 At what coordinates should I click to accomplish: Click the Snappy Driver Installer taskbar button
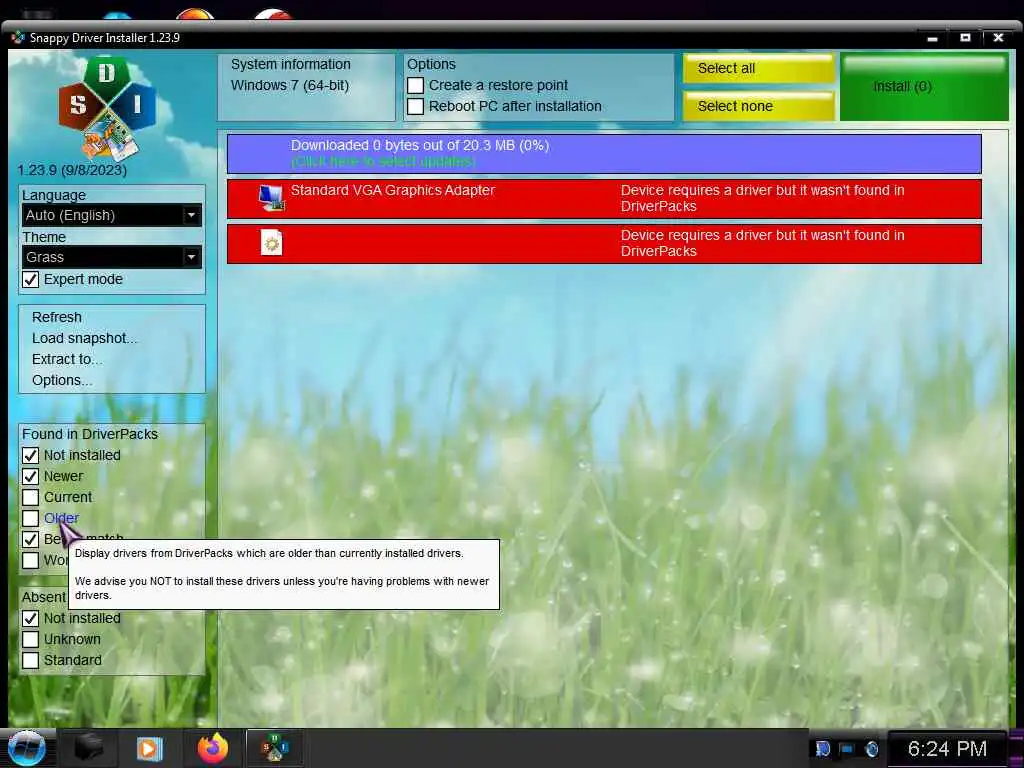pos(274,748)
